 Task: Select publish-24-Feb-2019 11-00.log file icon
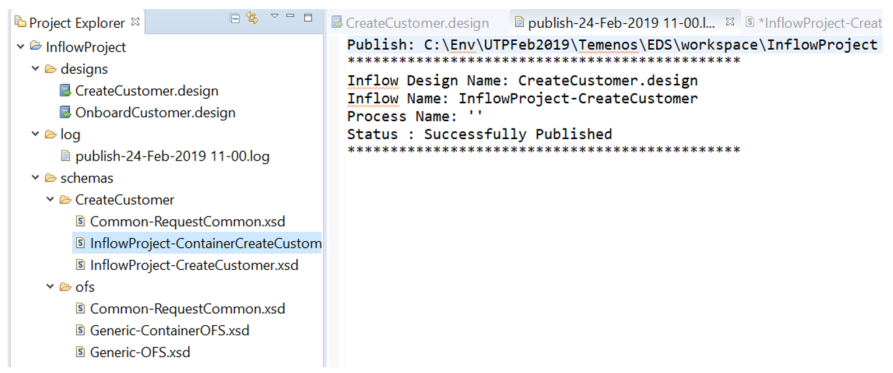coord(65,156)
